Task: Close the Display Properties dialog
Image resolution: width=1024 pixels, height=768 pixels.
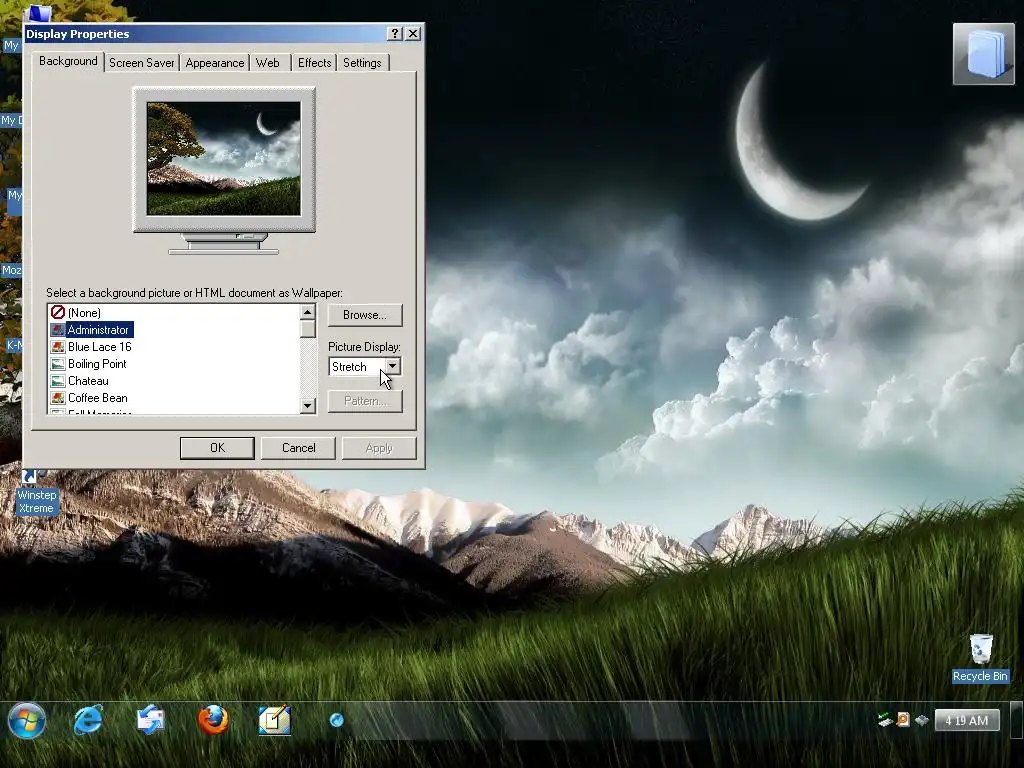Action: coord(413,34)
